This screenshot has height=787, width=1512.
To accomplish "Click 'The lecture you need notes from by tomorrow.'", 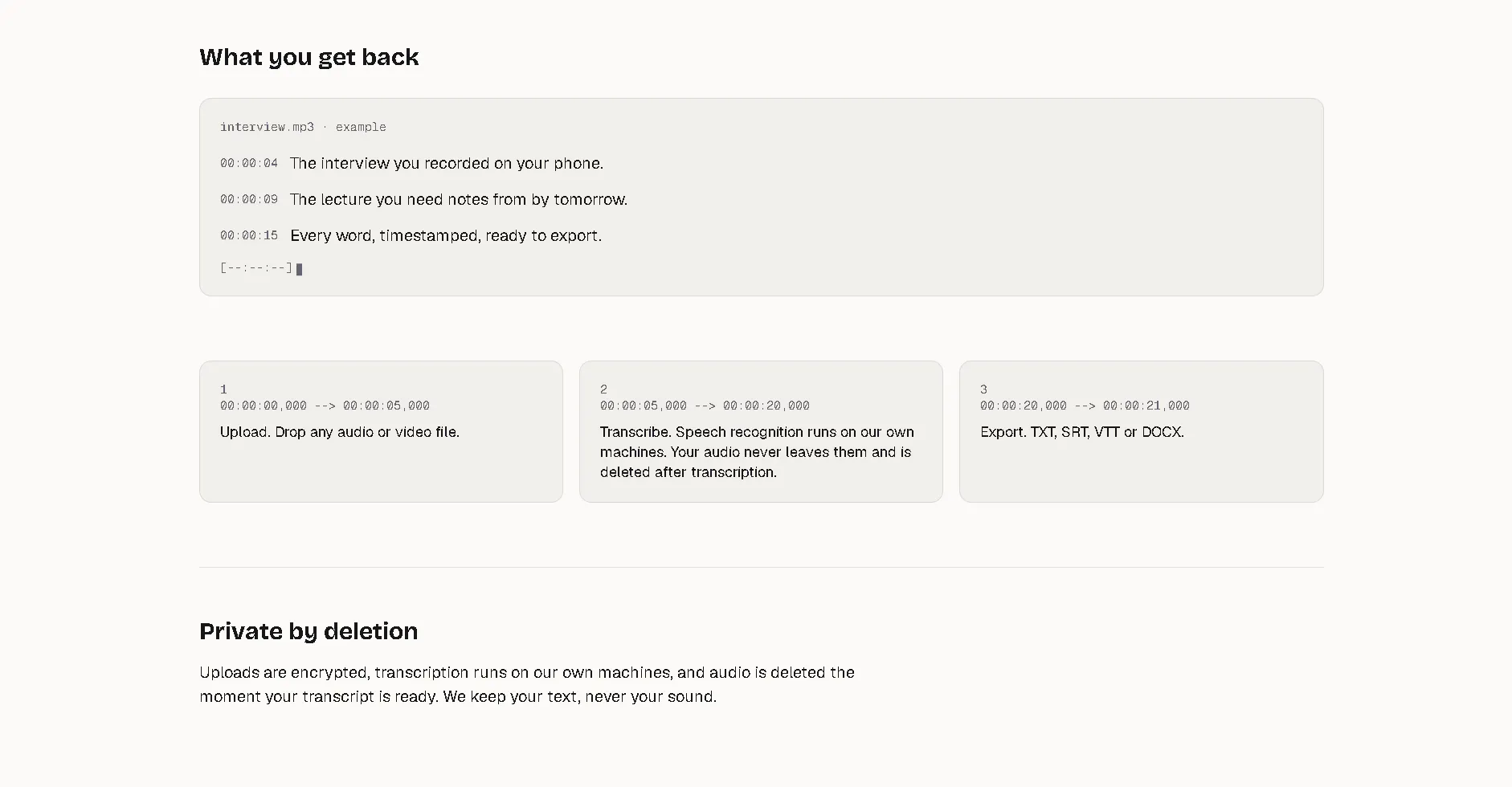I will (x=459, y=199).
